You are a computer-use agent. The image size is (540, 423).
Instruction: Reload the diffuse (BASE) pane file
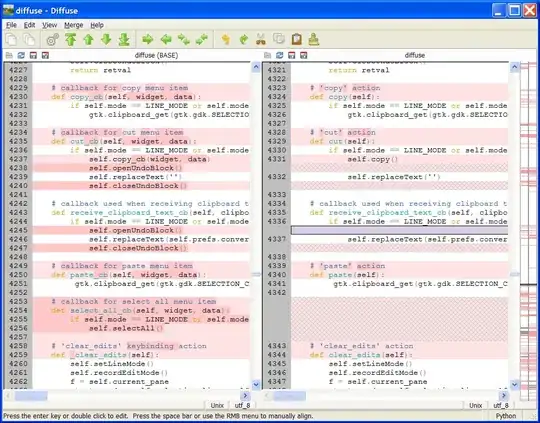click(21, 55)
